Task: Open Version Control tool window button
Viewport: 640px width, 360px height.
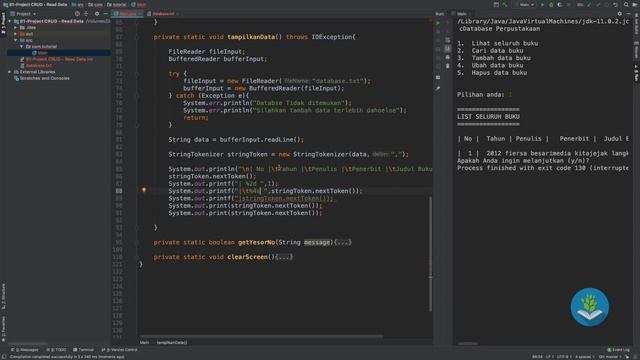Action: [119, 350]
